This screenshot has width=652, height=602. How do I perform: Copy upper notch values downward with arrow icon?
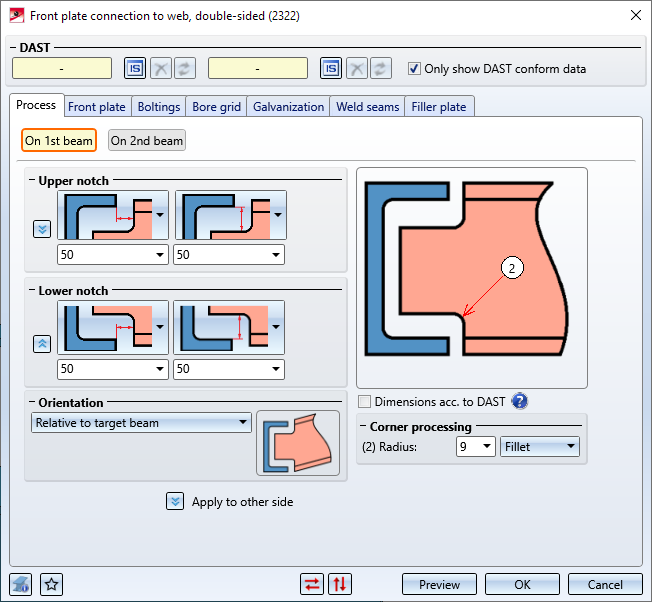[42, 229]
